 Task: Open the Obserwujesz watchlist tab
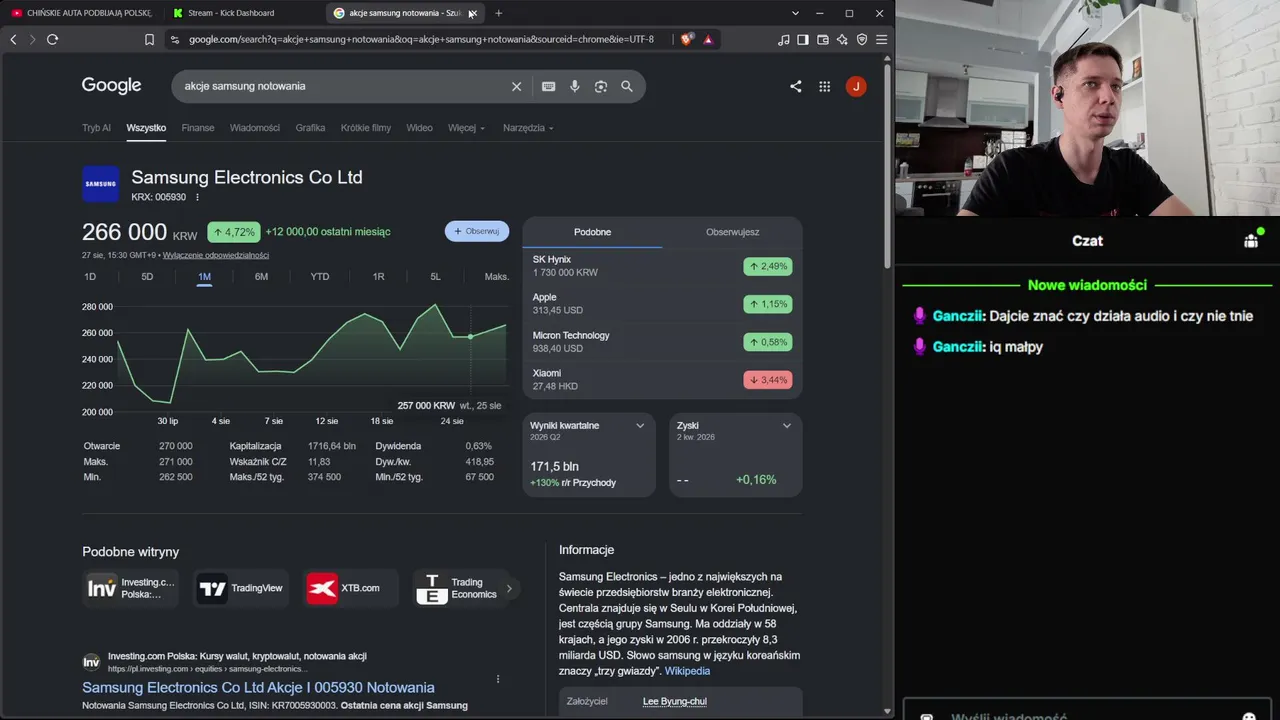click(x=732, y=232)
